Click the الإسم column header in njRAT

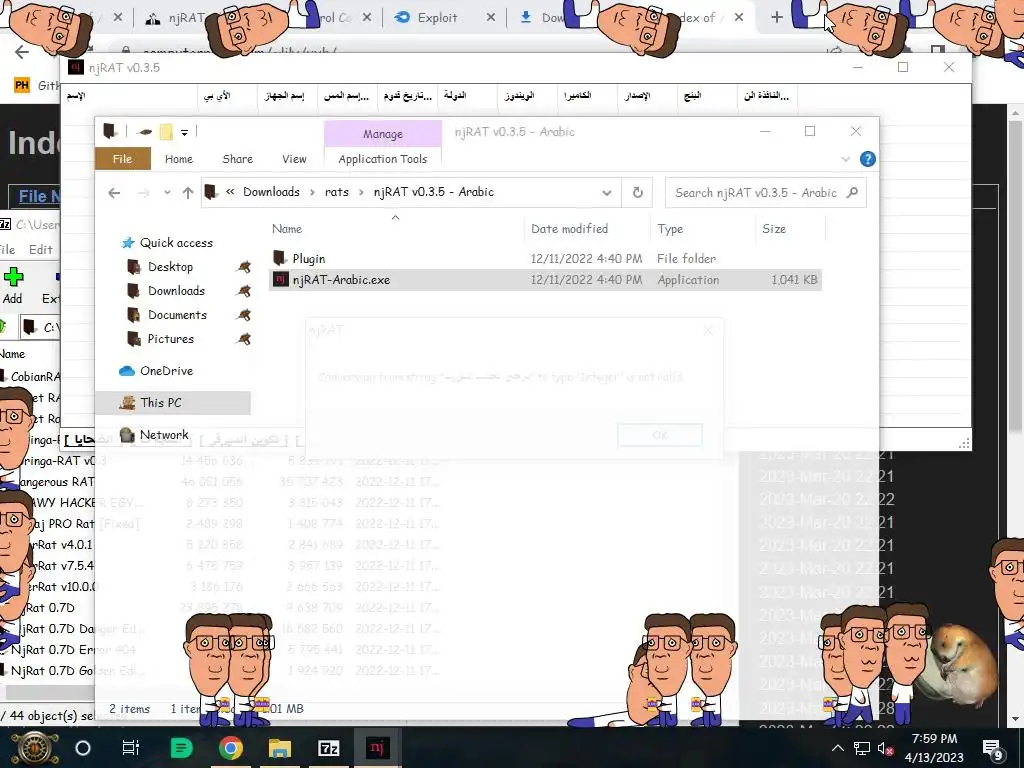(76, 96)
